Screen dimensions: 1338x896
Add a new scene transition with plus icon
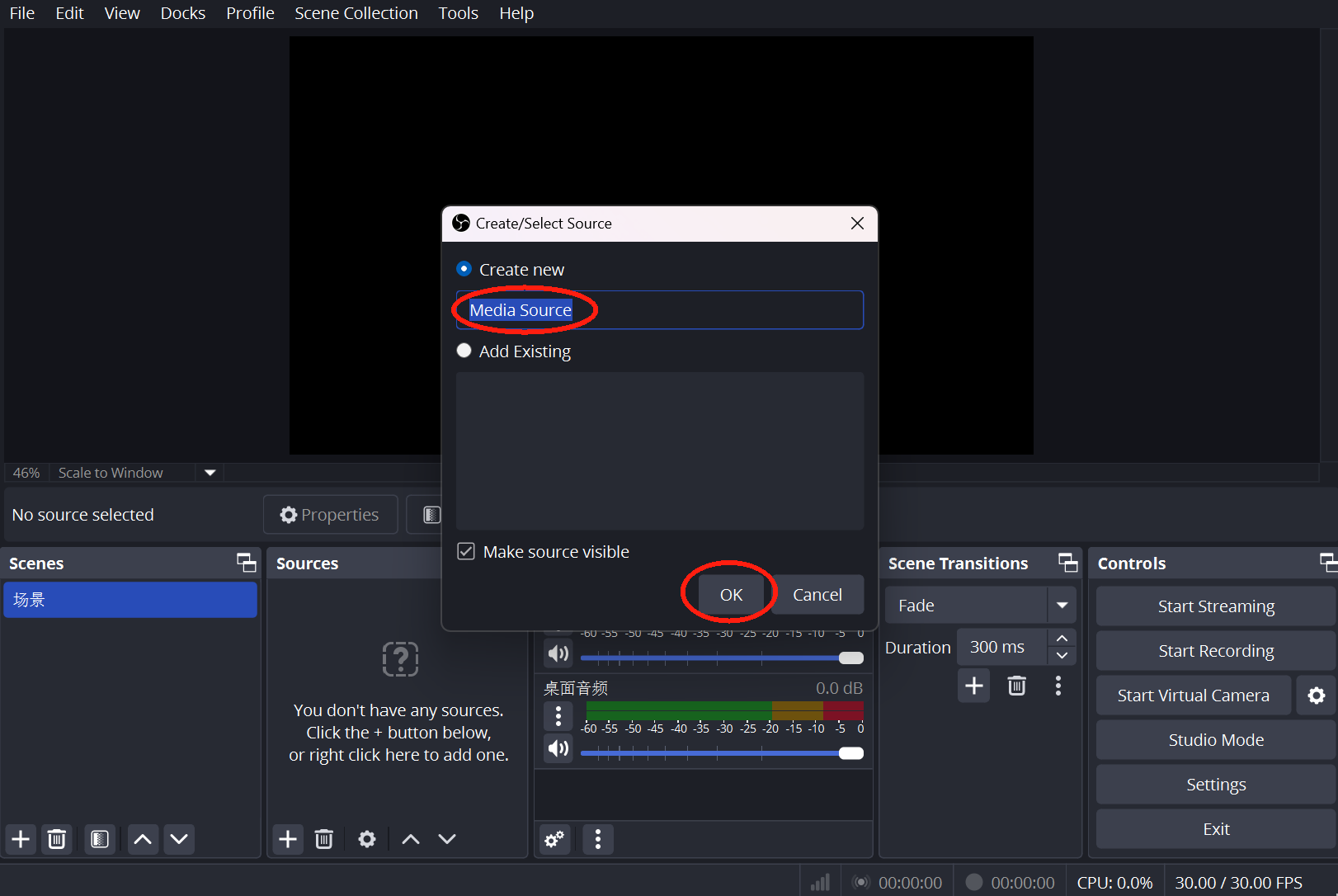[973, 685]
